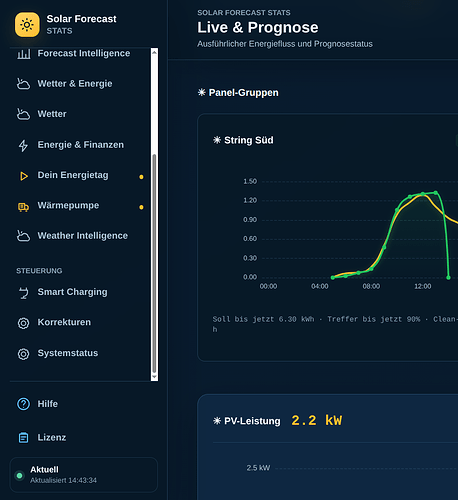Screen dimensions: 458x500
Task: Click the sidebar scrollbar thumb
Action: pyautogui.click(x=154, y=263)
